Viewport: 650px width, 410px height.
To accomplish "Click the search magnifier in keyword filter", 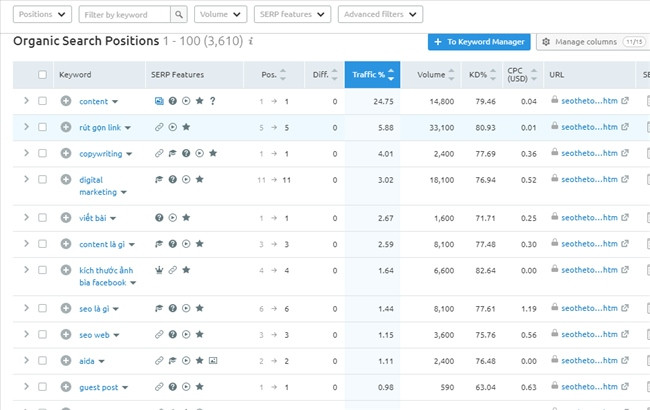I will coord(178,15).
